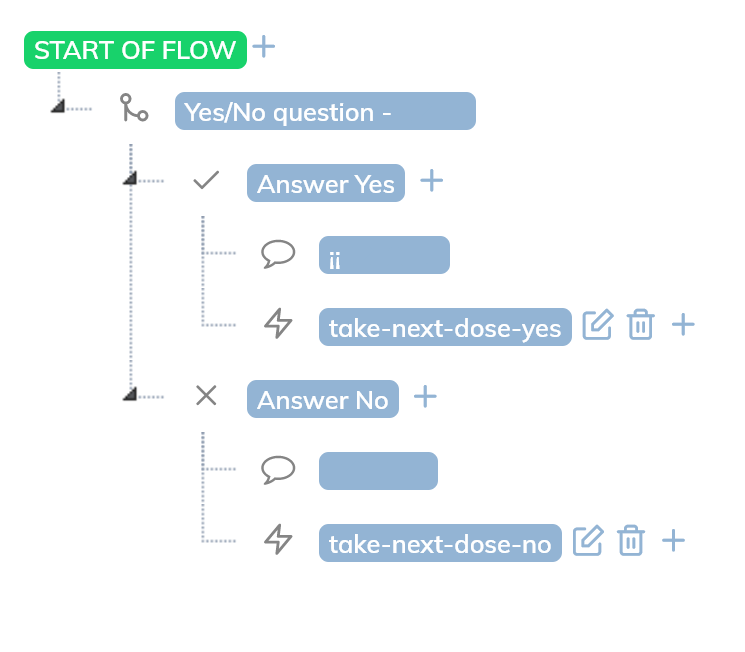This screenshot has width=745, height=652.
Task: Edit the take-next-dose-no action
Action: 588,540
